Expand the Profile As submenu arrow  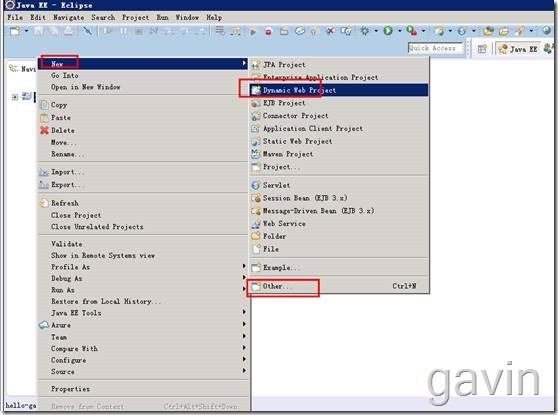[x=244, y=266]
